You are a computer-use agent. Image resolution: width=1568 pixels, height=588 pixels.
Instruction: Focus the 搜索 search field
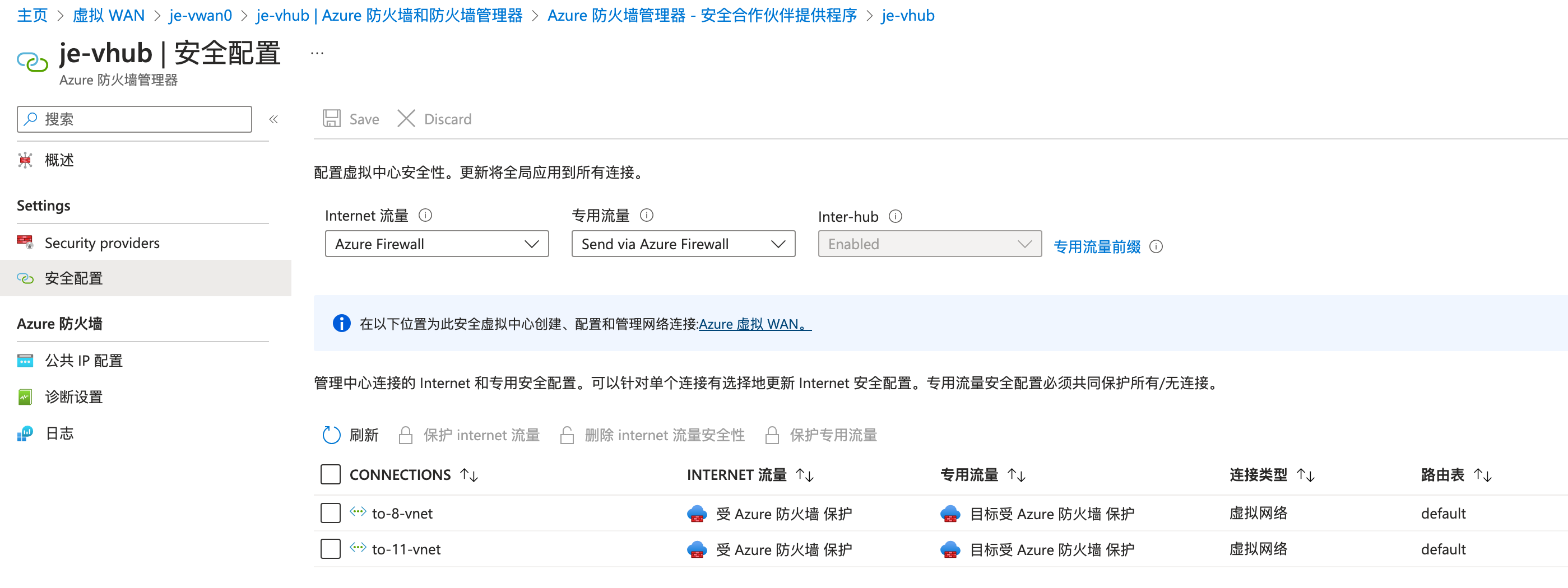point(134,119)
